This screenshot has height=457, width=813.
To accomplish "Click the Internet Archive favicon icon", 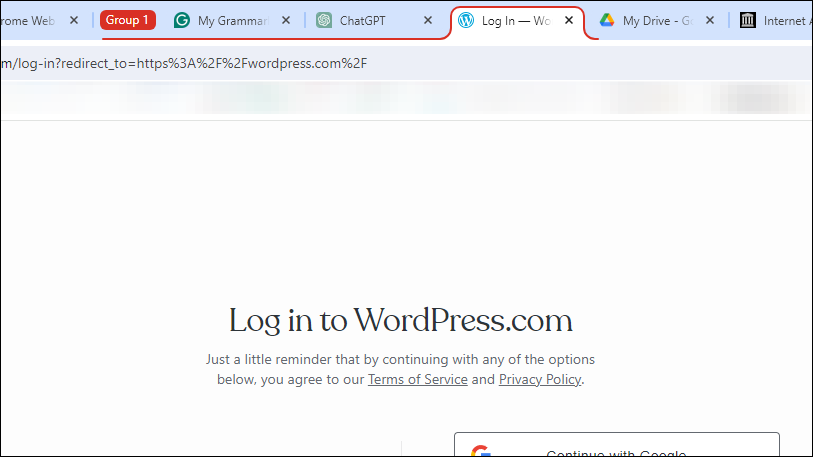I will [x=748, y=20].
